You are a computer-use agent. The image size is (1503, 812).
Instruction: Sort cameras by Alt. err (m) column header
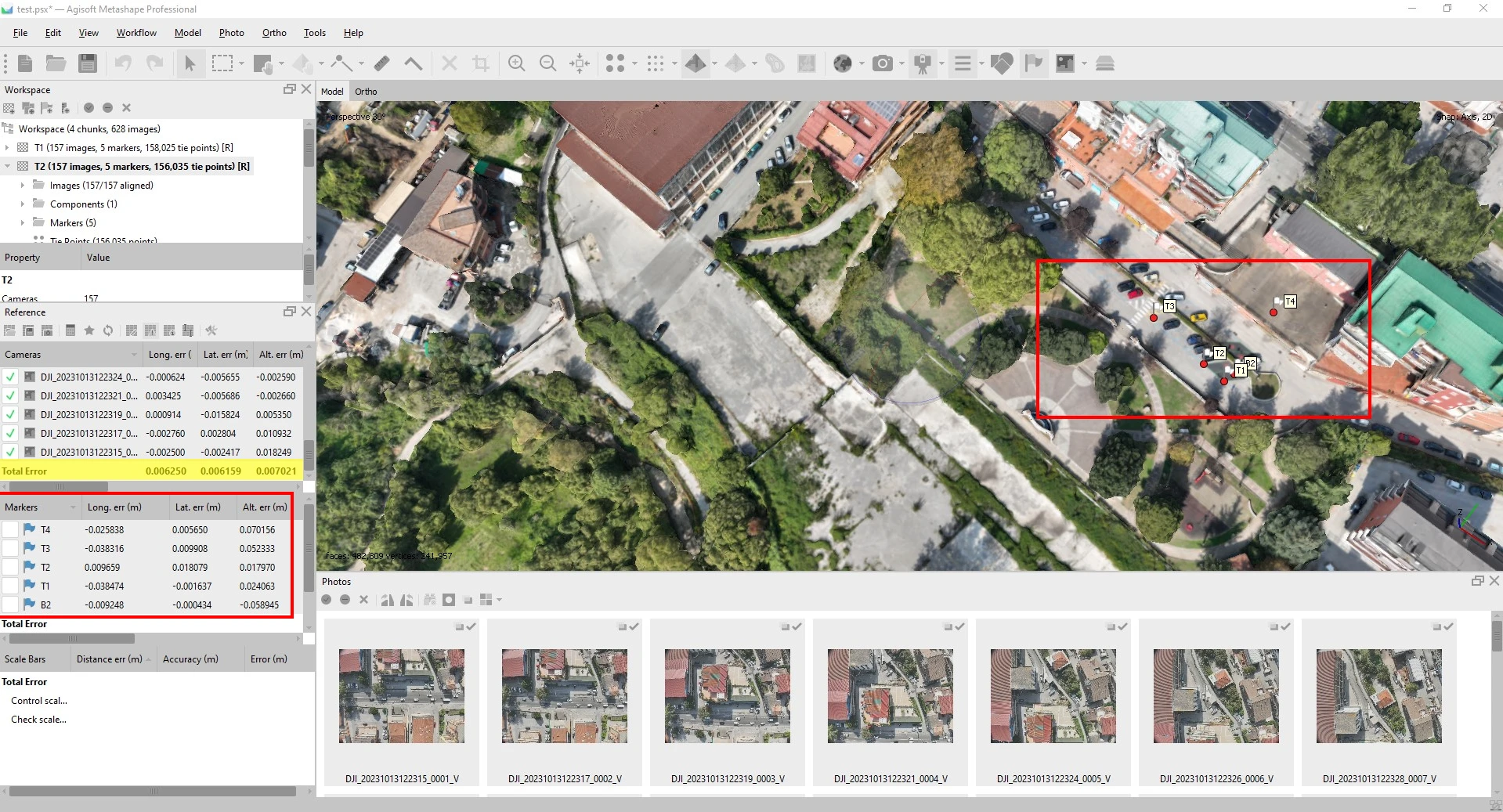click(x=281, y=355)
